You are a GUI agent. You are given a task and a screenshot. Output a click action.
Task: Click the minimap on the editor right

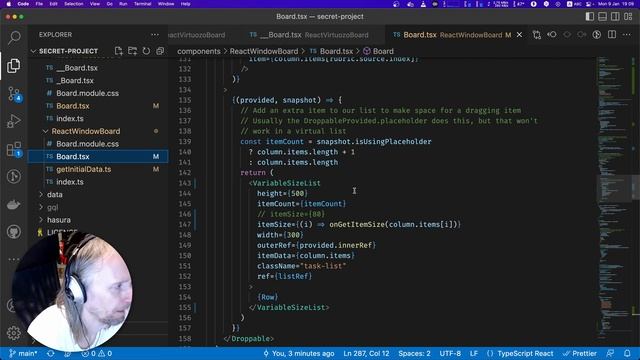615,200
